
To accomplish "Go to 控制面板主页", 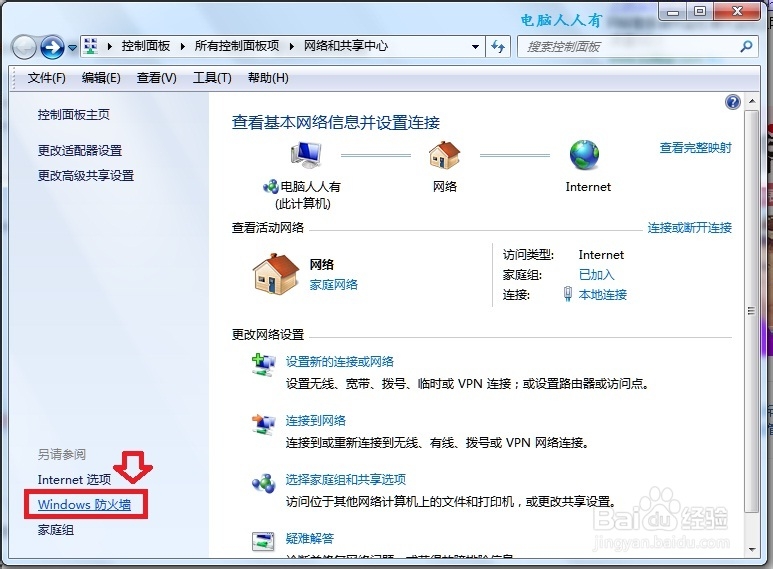I will (73, 115).
